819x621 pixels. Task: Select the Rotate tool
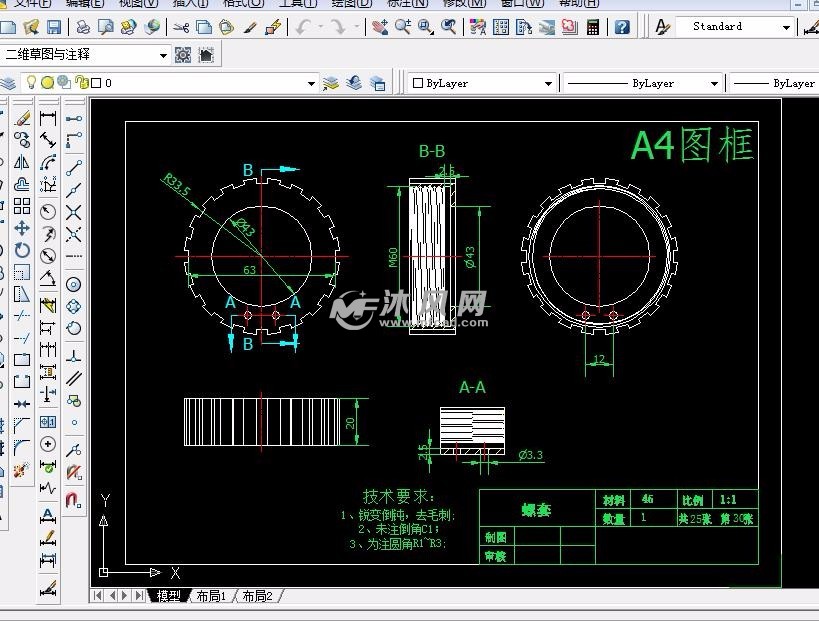[x=22, y=250]
